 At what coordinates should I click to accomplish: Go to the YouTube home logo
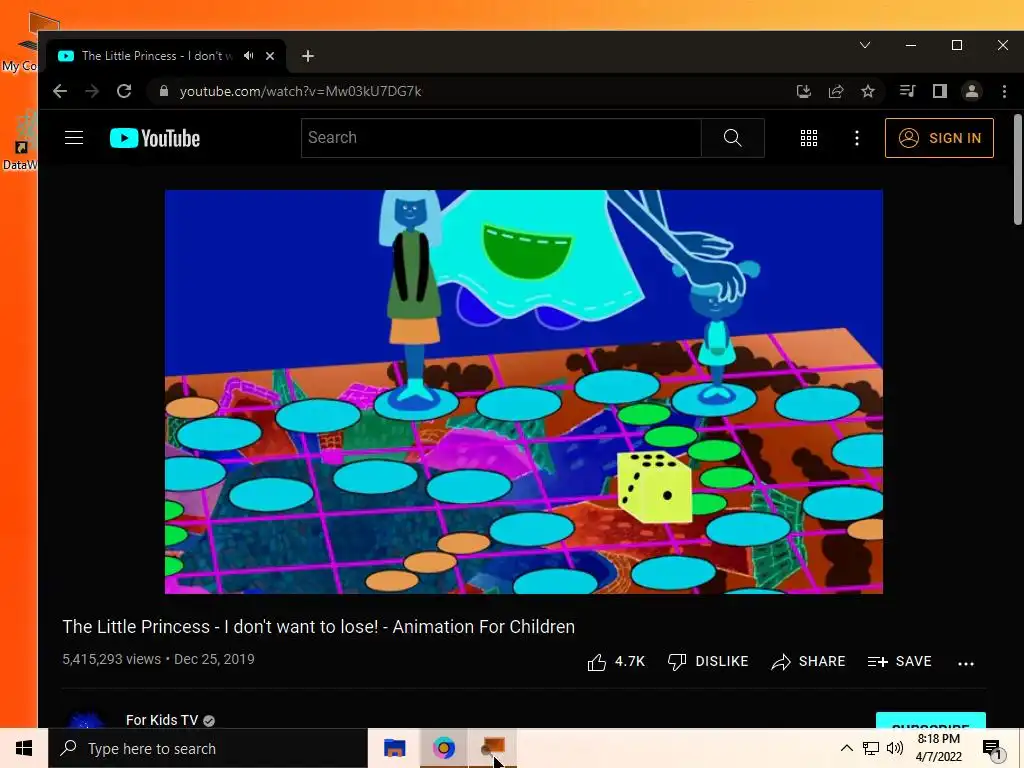(x=155, y=138)
